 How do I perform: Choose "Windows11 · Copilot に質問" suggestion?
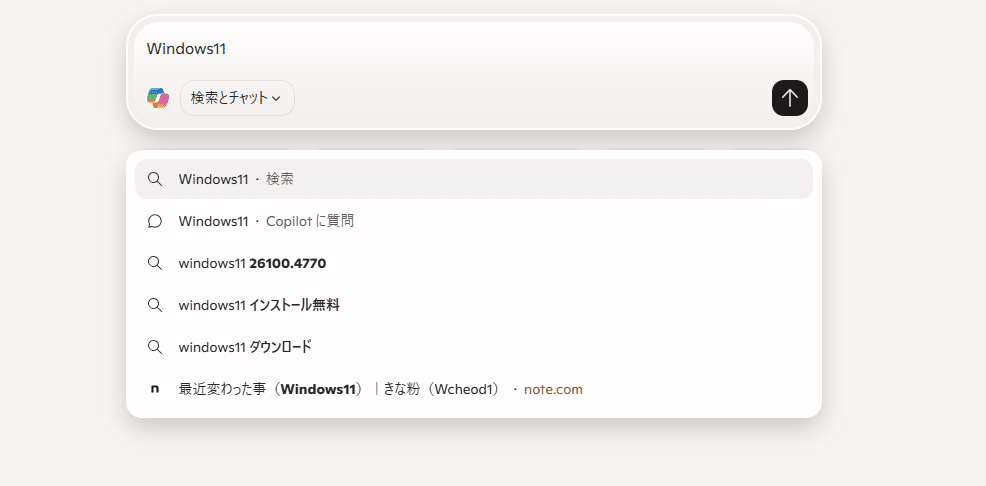(x=474, y=221)
